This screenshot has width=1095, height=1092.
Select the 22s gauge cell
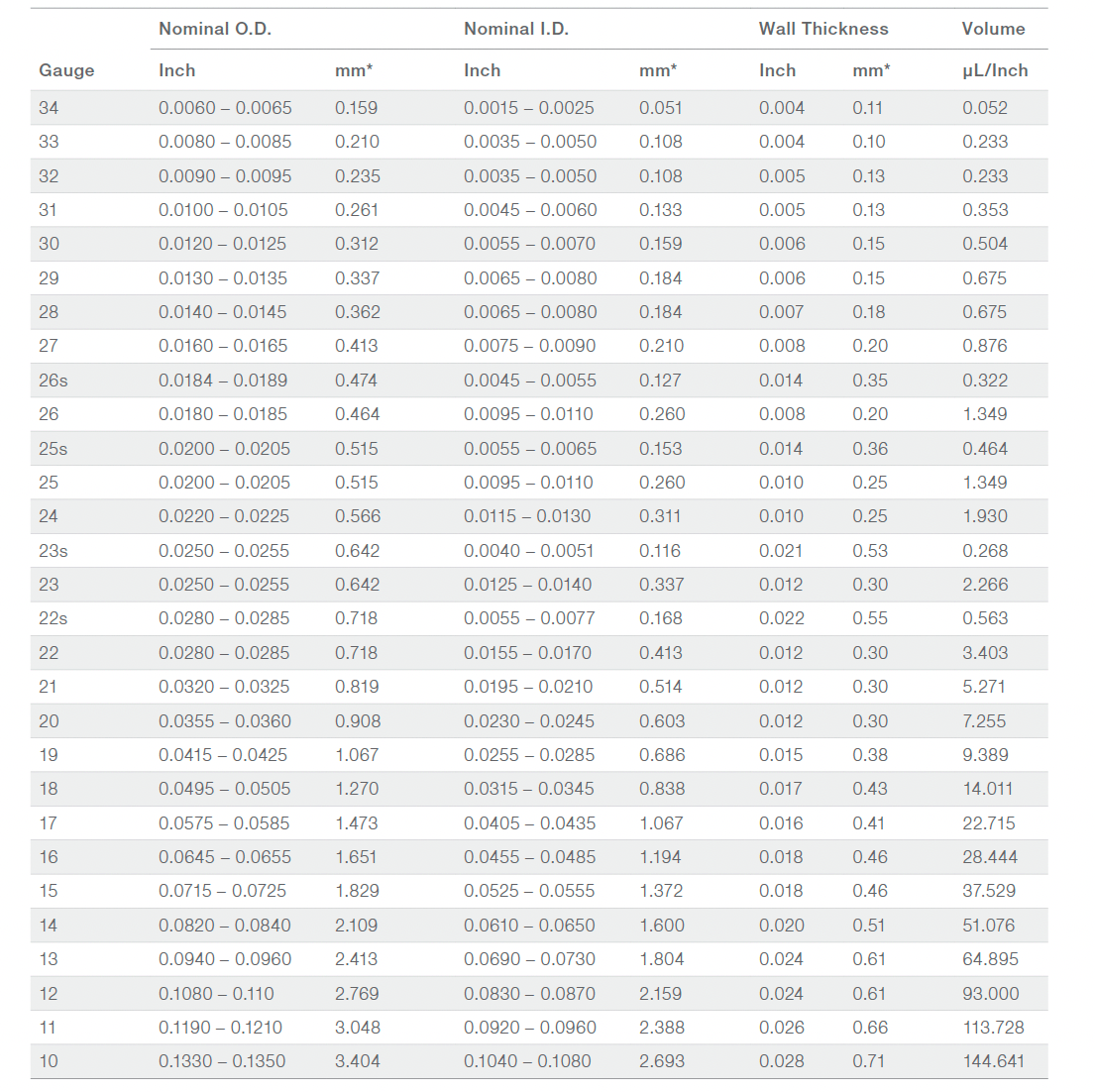54,618
